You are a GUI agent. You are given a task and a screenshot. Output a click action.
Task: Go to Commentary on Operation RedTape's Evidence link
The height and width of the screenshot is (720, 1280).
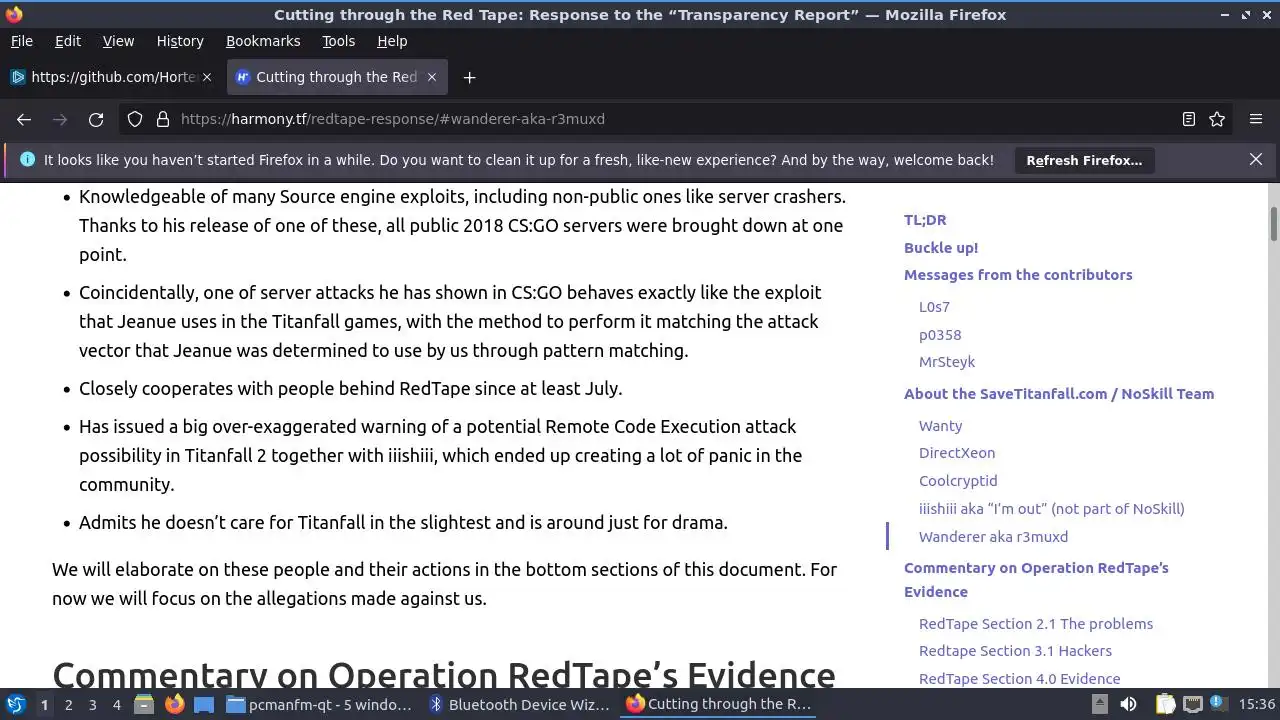coord(1036,580)
